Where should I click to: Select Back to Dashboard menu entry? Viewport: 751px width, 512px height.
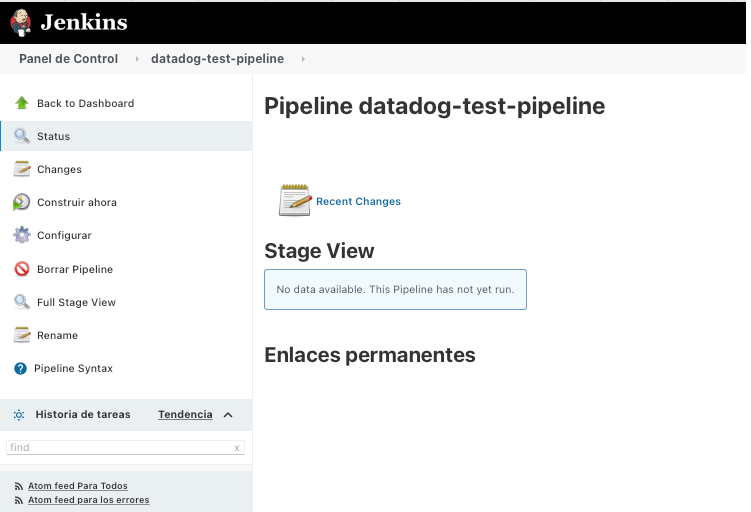85,103
